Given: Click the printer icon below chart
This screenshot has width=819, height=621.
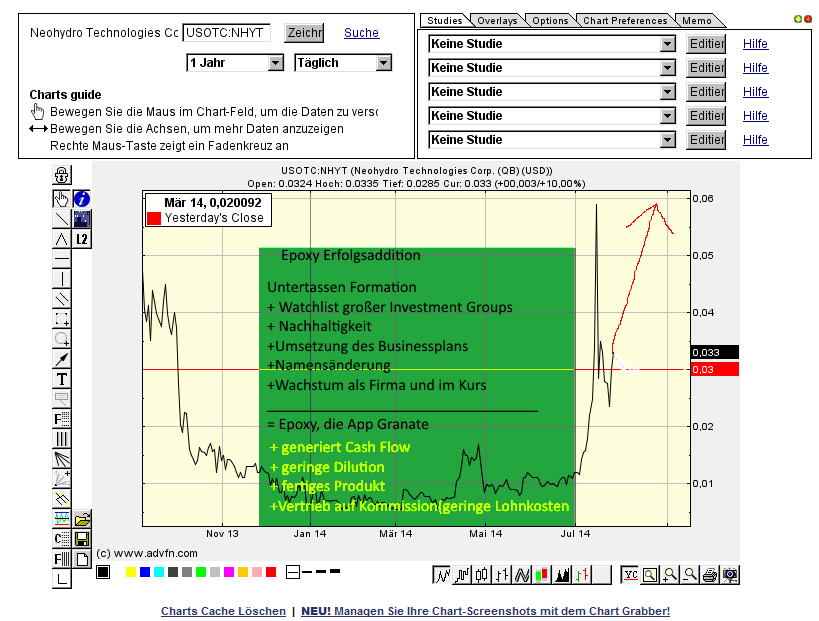Looking at the screenshot, I should point(710,574).
